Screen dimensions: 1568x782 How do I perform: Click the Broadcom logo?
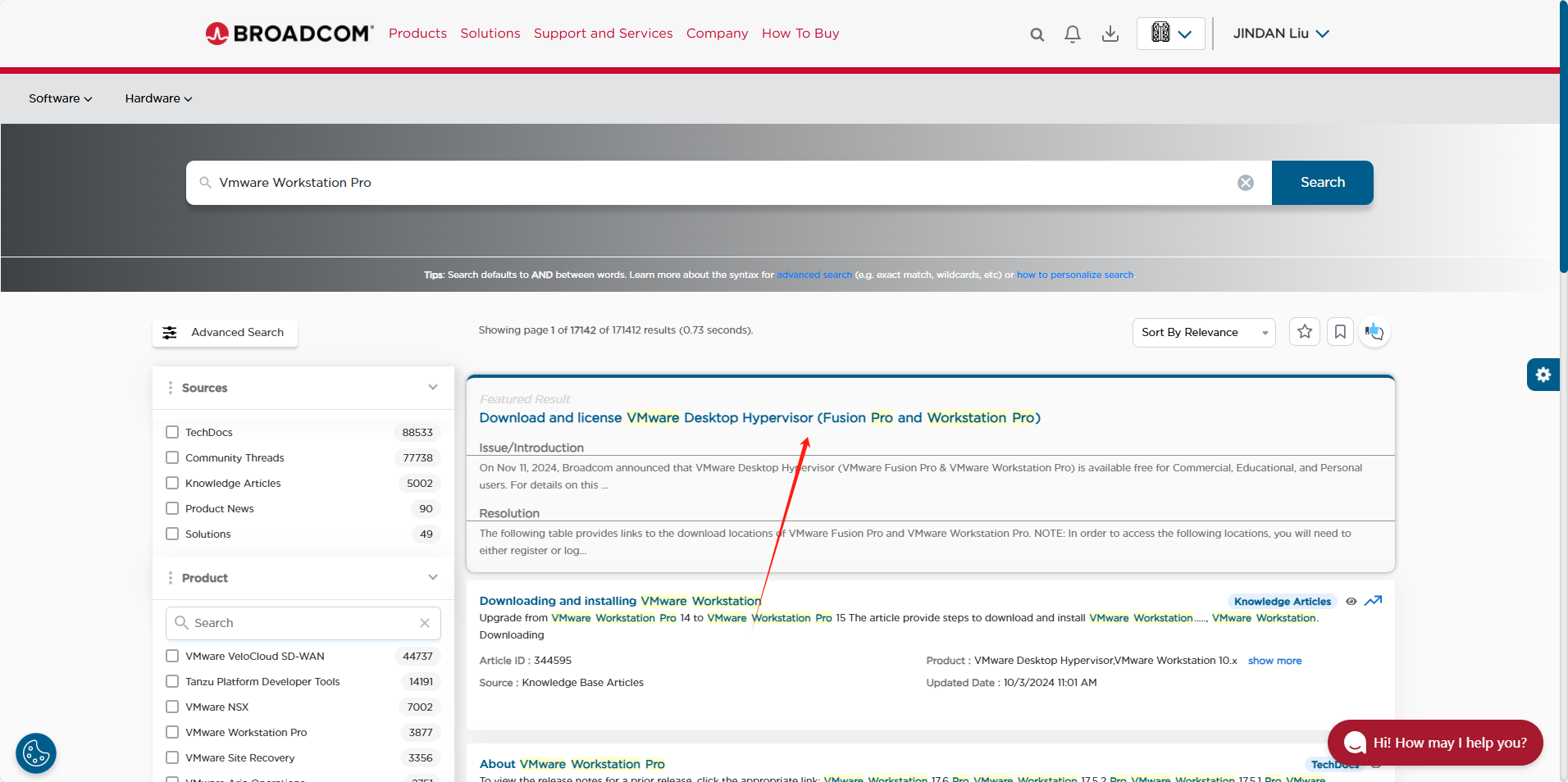pyautogui.click(x=289, y=34)
